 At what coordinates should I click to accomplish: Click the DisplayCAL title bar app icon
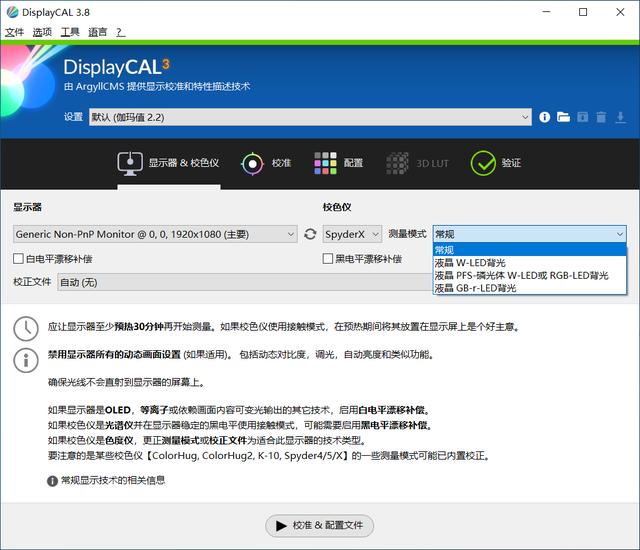(12, 12)
